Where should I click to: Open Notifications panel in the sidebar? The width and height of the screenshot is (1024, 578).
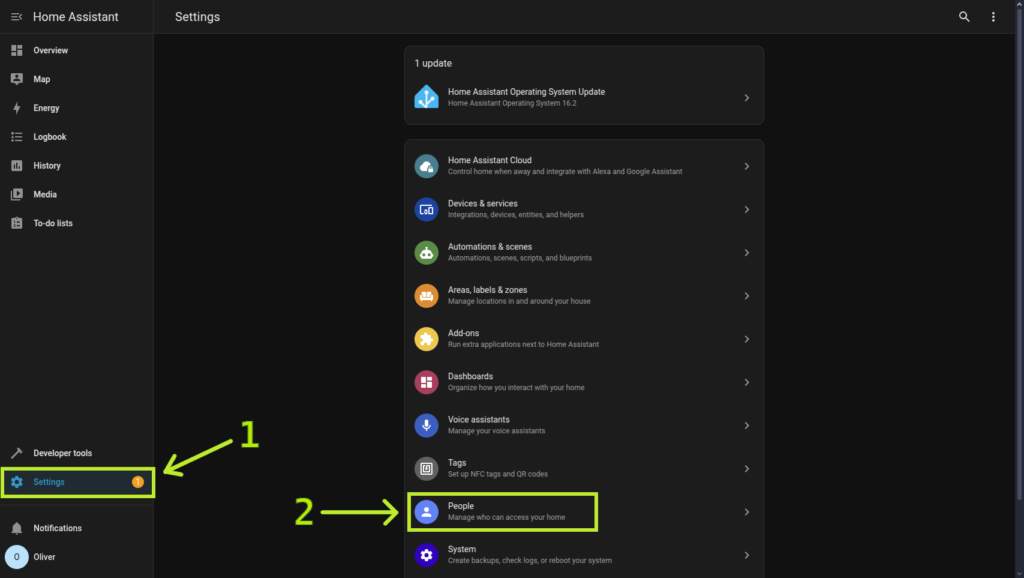(57, 528)
